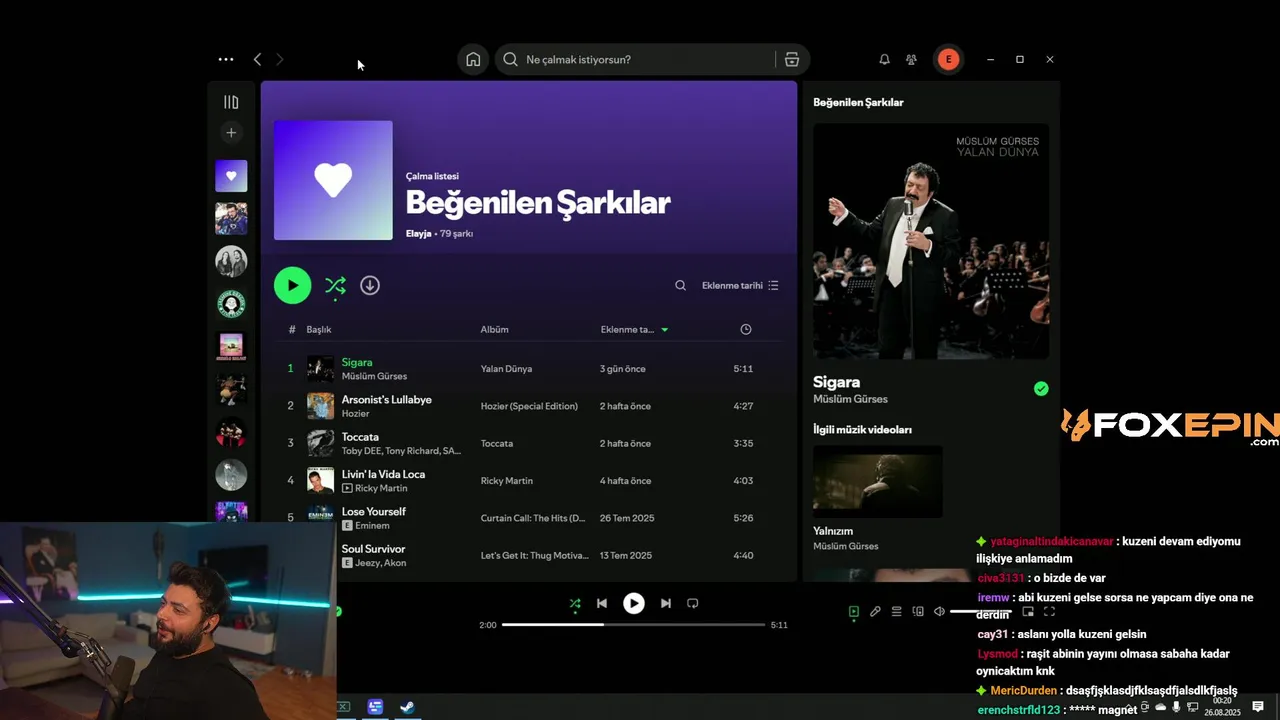Click the 'Yalnızım' video title

833,531
